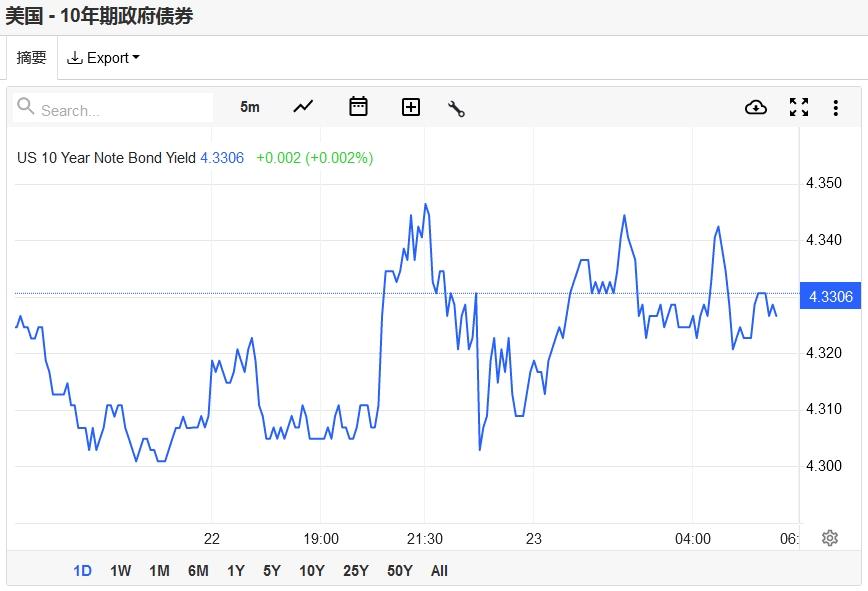The height and width of the screenshot is (591, 868).
Task: Open the calendar date range picker
Action: pos(358,107)
